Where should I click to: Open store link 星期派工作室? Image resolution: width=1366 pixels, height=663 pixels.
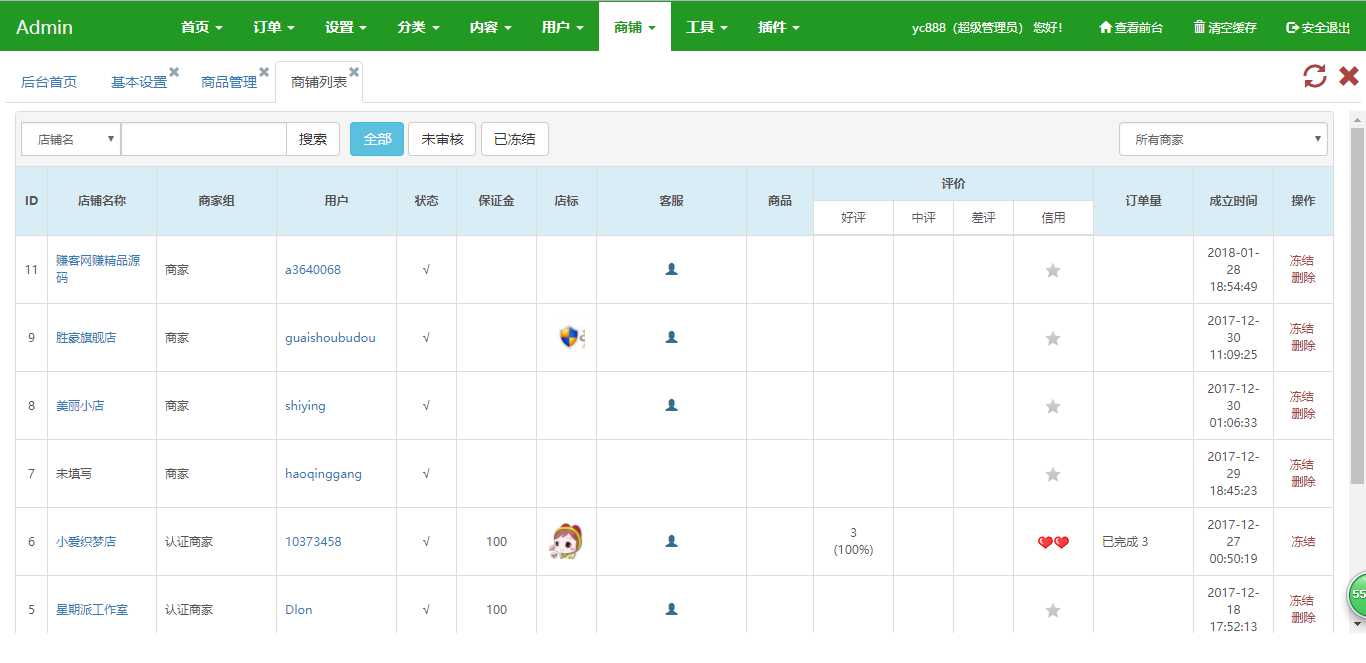coord(92,609)
